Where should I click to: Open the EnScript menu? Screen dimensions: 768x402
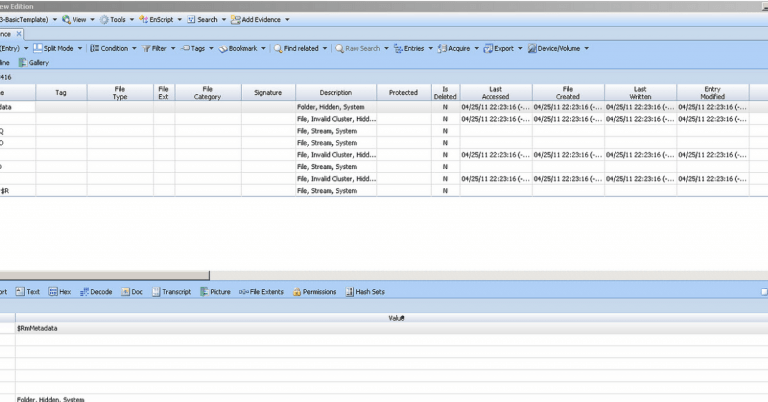coord(161,19)
